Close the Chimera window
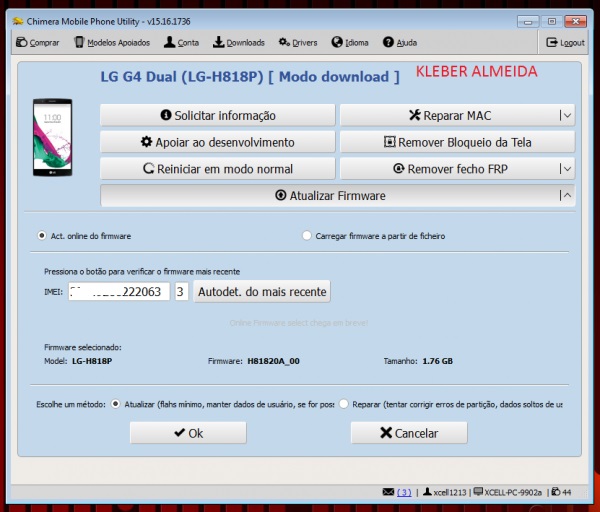 [x=576, y=21]
